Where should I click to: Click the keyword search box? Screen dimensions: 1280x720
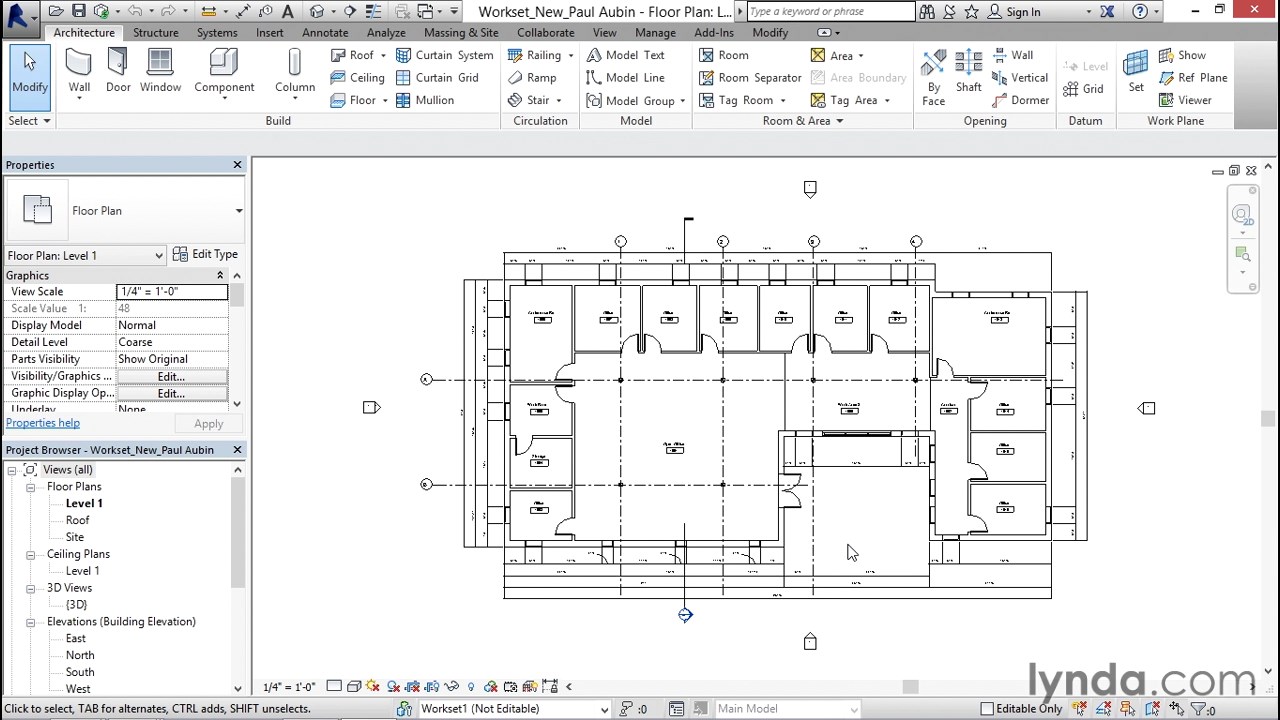[x=830, y=12]
